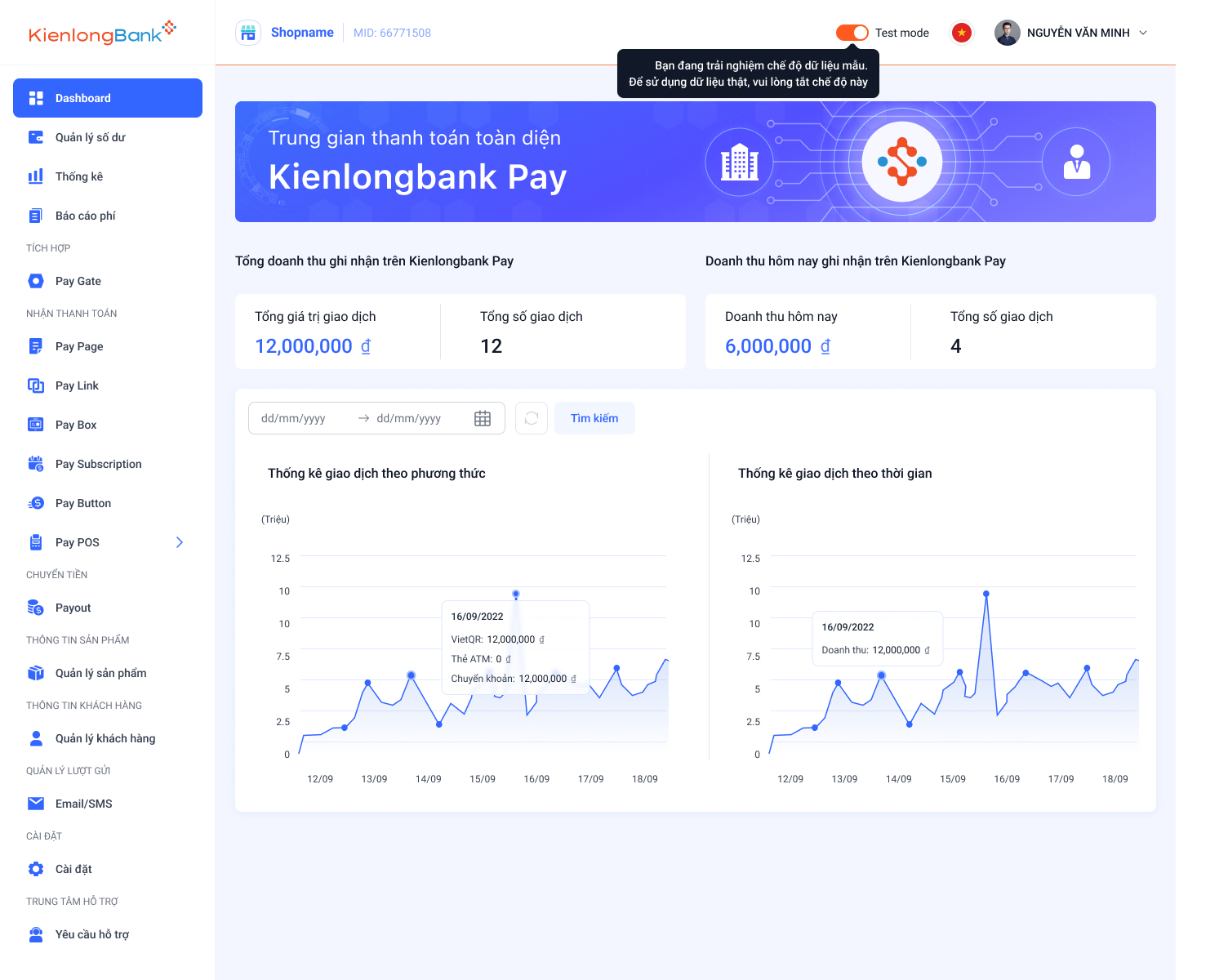Click the Pay Subscription calendar icon
This screenshot has height=980, width=1228.
tap(36, 464)
